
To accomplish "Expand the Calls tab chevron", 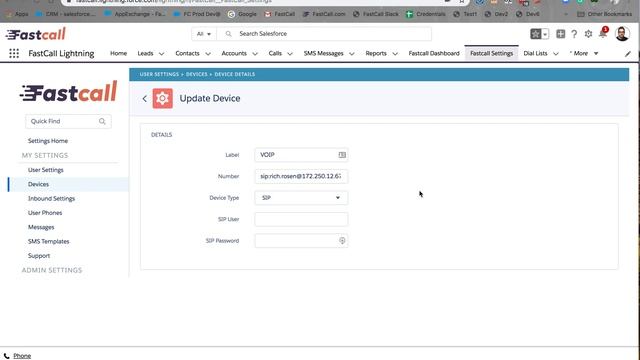I will 290,53.
